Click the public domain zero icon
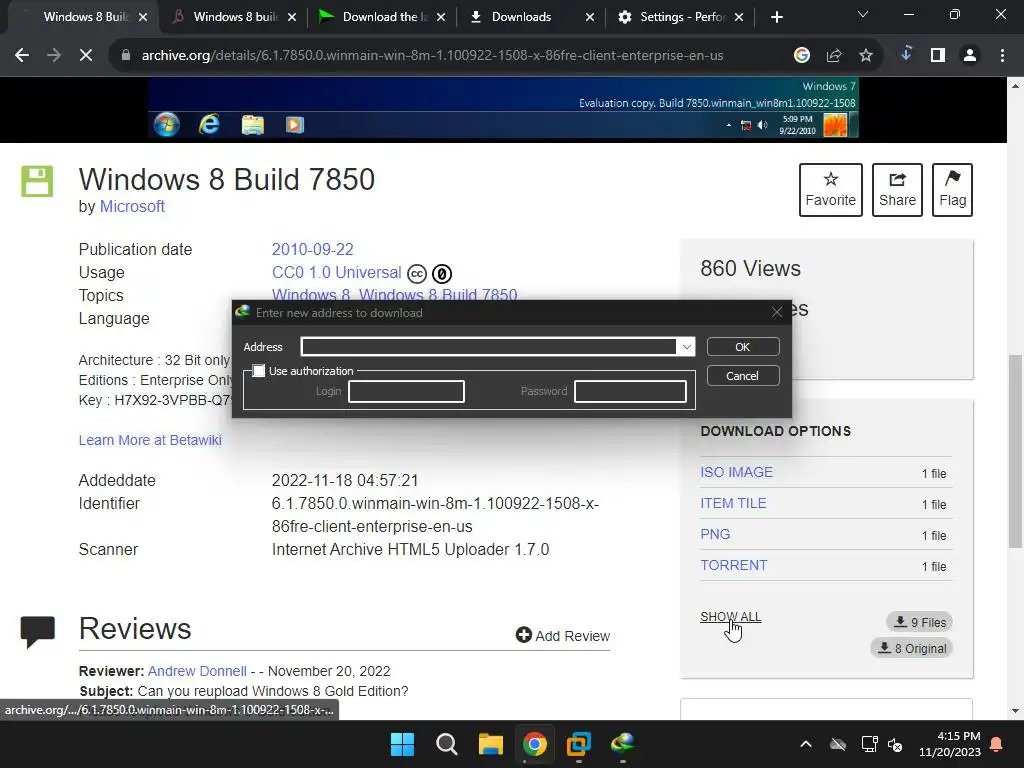1024x768 pixels. click(442, 274)
